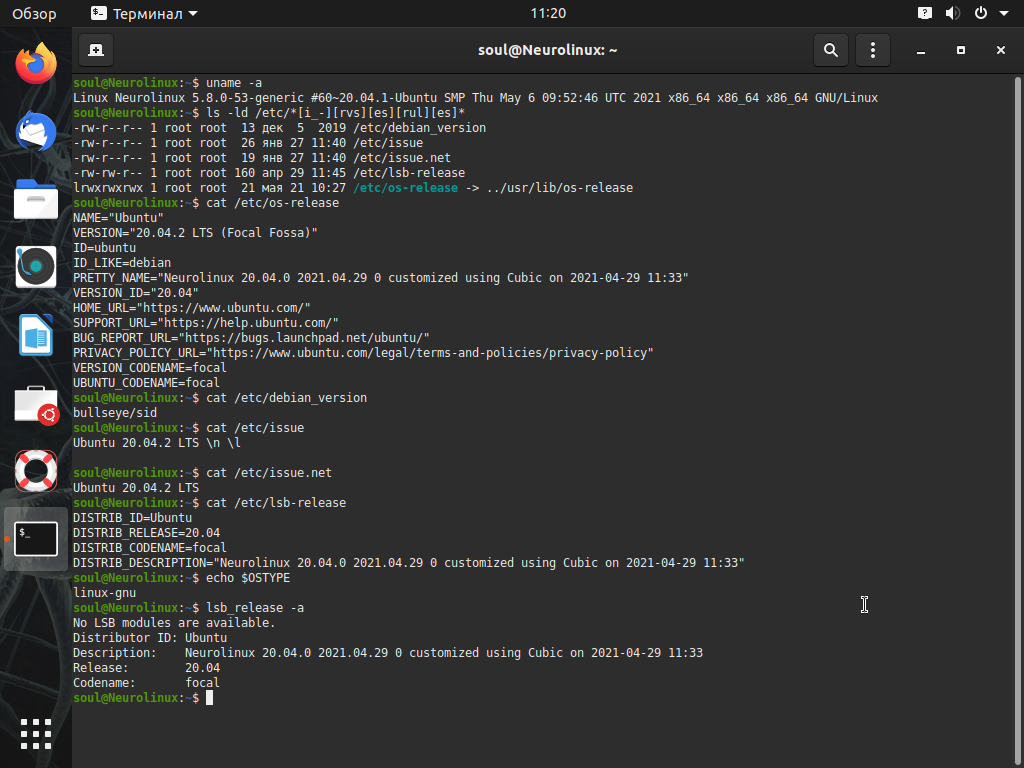Close the terminal window

(1000, 50)
